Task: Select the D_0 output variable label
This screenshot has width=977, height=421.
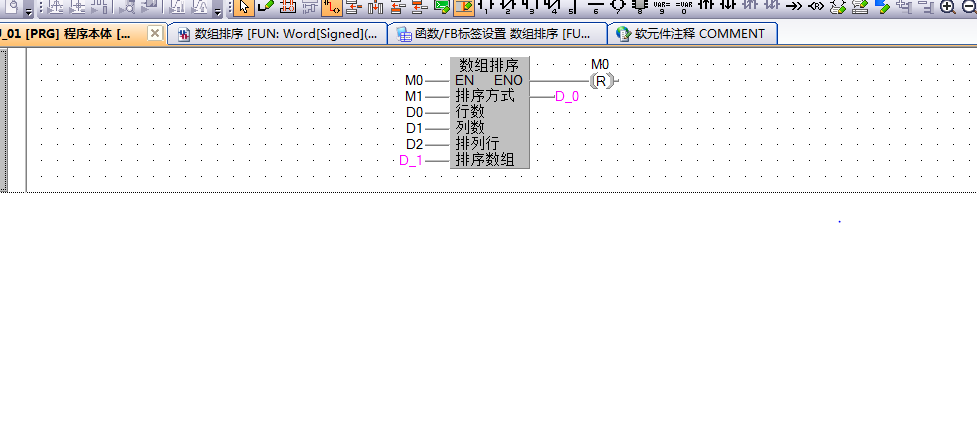Action: (567, 97)
